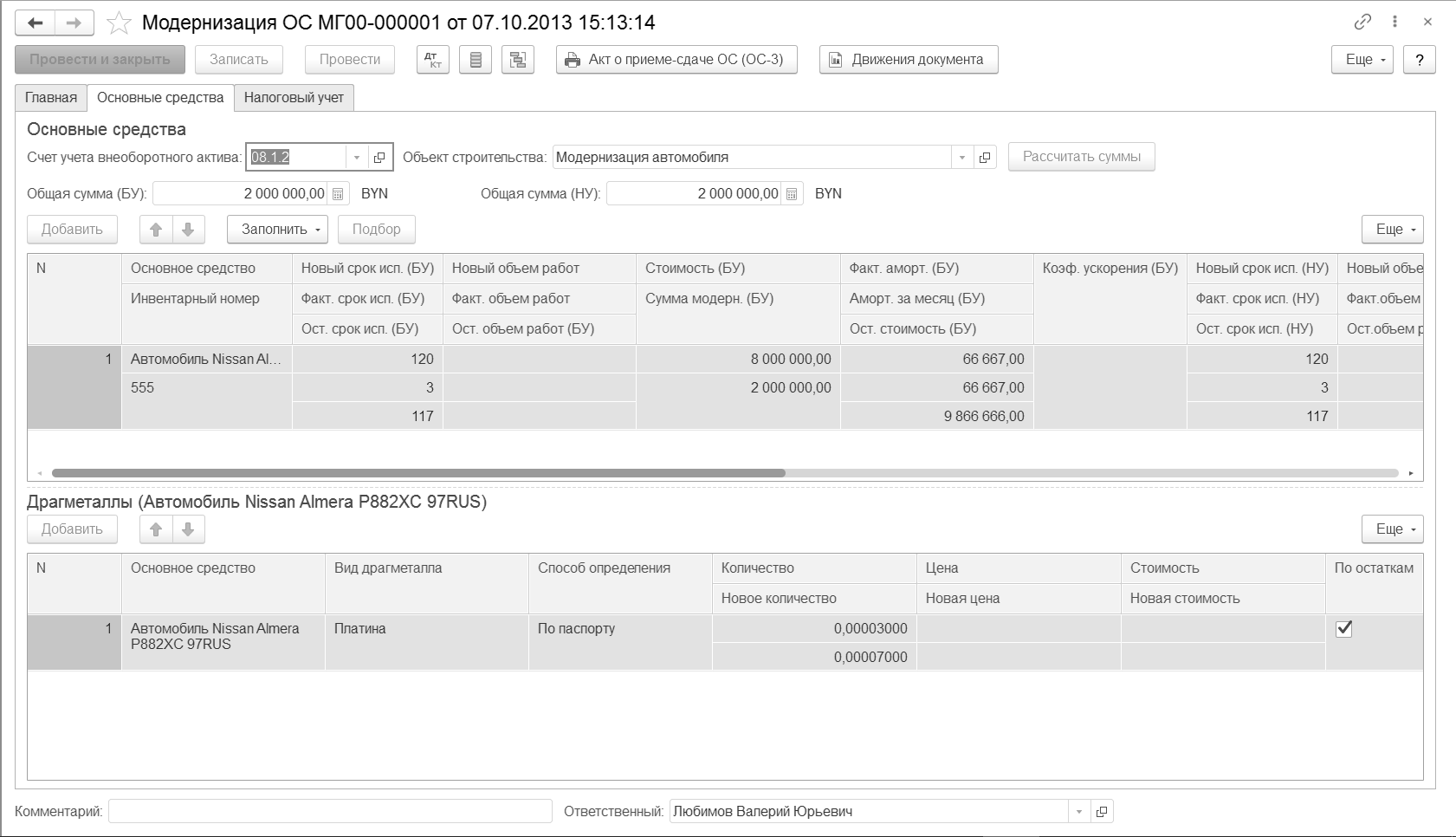Close the document window
This screenshot has height=837, width=1456.
(x=1427, y=22)
